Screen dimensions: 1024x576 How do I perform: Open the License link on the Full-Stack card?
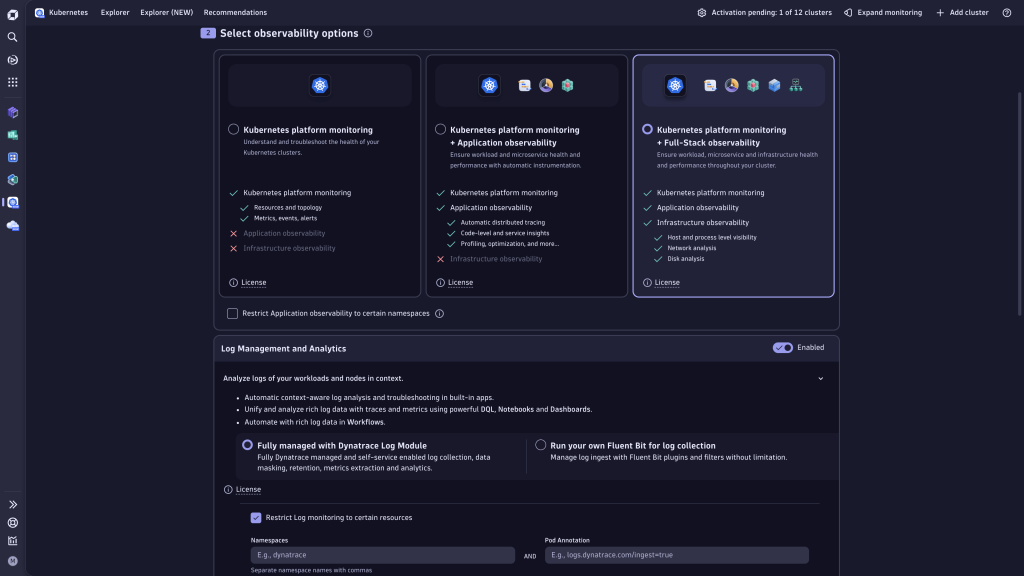pyautogui.click(x=665, y=282)
